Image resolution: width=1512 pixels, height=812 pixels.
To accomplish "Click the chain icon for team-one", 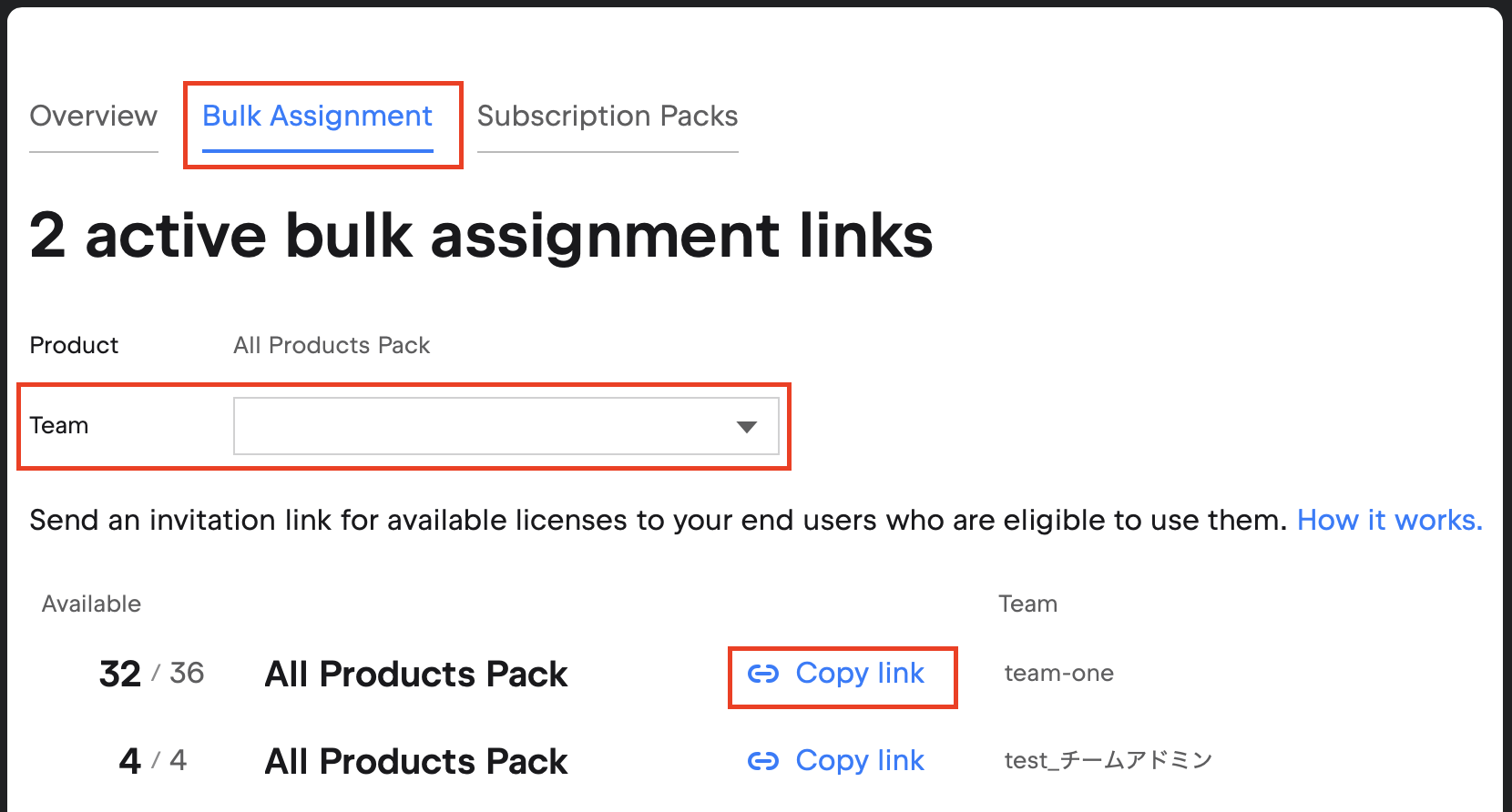I will tap(763, 674).
